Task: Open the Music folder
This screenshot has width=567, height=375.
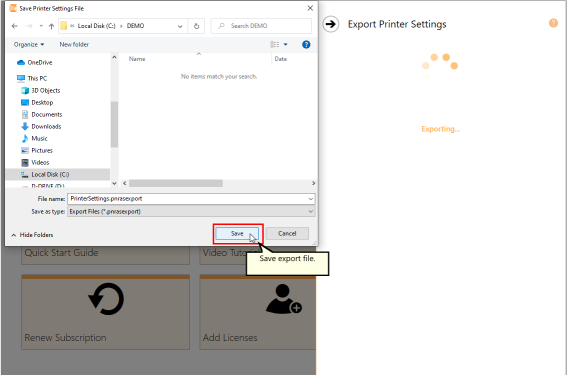Action: tap(34, 138)
